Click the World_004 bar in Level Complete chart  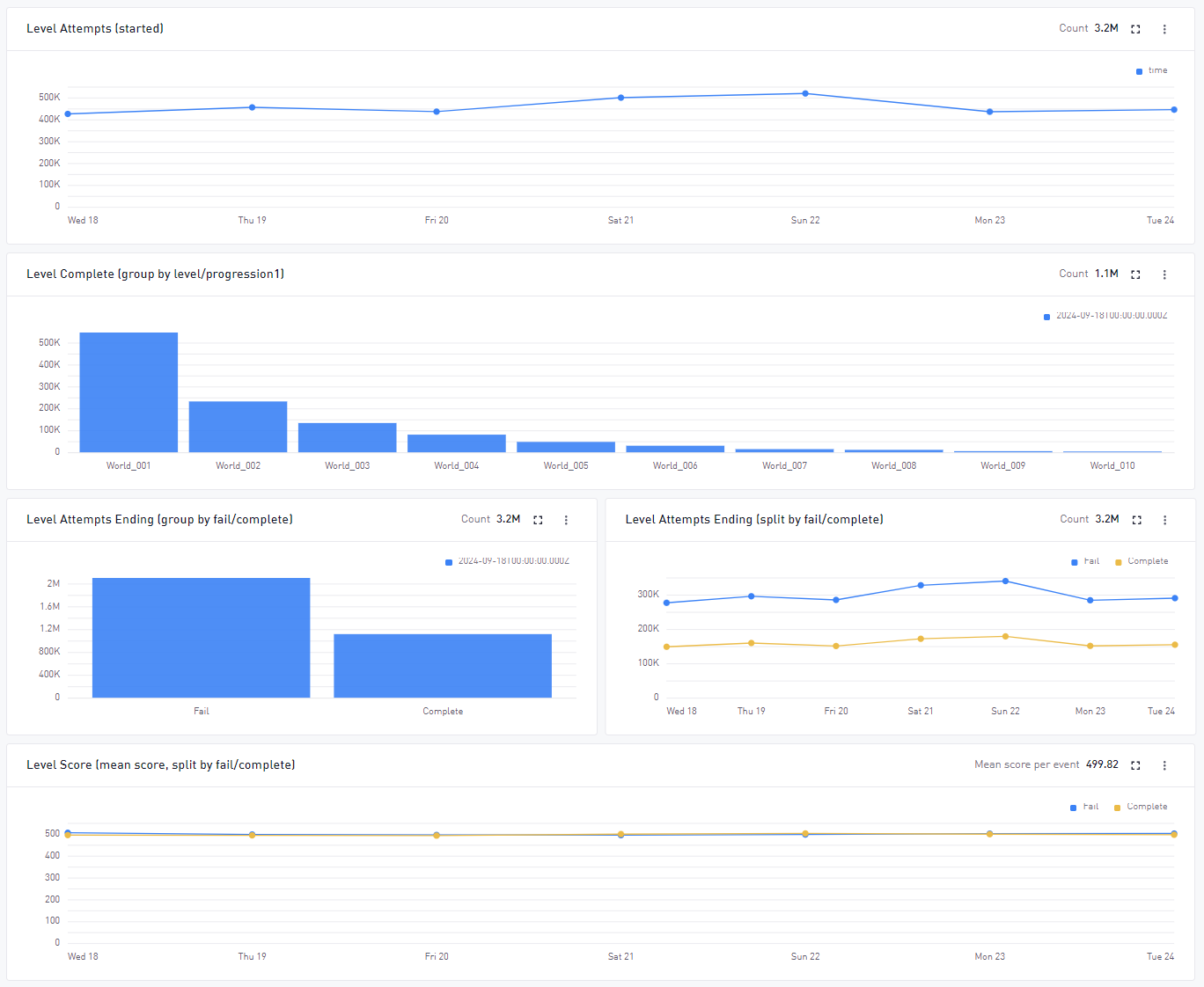click(457, 443)
